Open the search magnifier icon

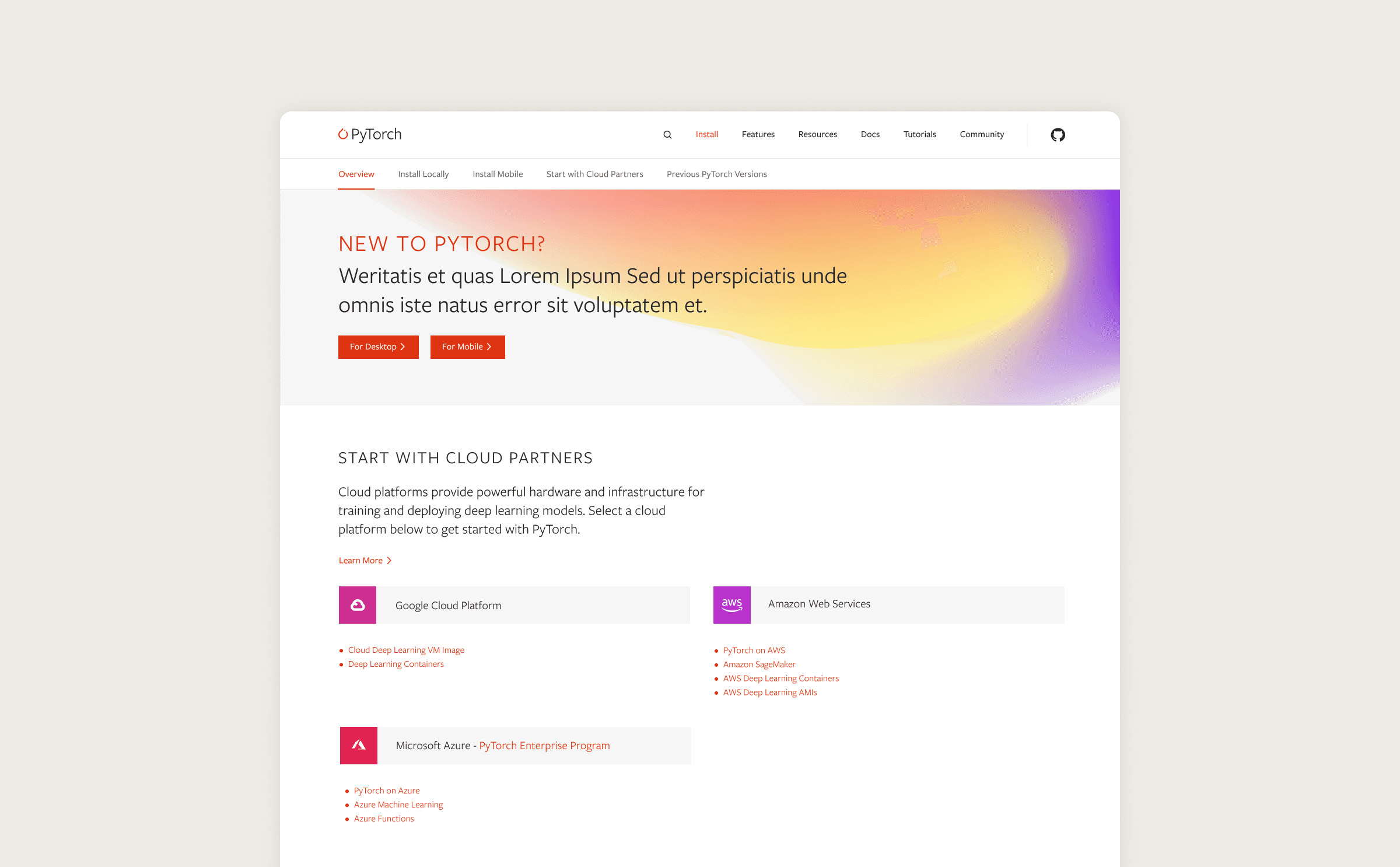667,135
